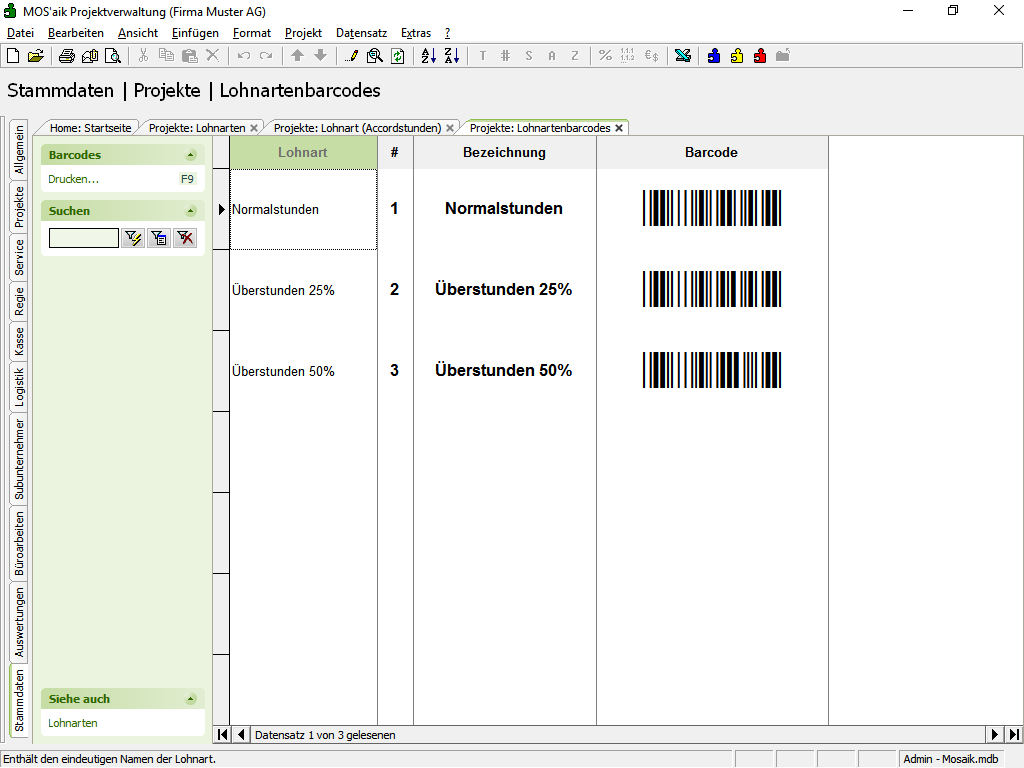1024x768 pixels.
Task: Close the Projekte: Lohnarten tab
Action: [x=254, y=128]
